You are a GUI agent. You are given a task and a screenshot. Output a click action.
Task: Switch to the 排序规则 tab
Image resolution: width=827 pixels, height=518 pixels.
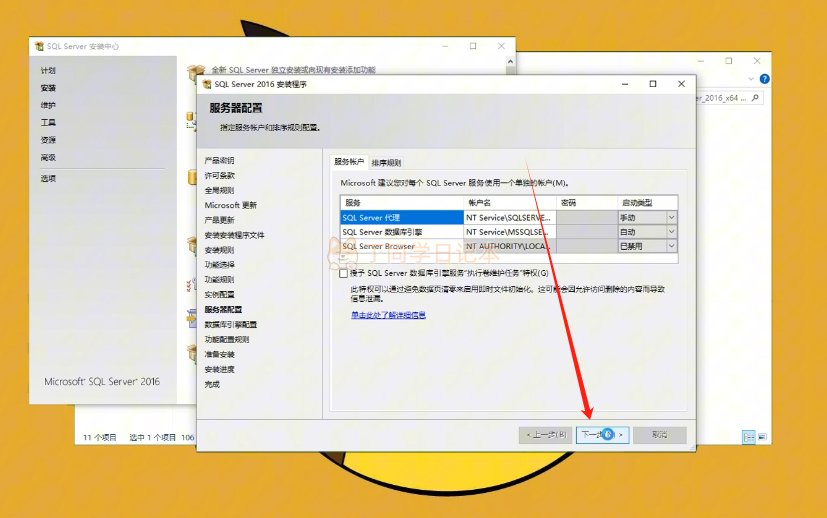point(386,162)
